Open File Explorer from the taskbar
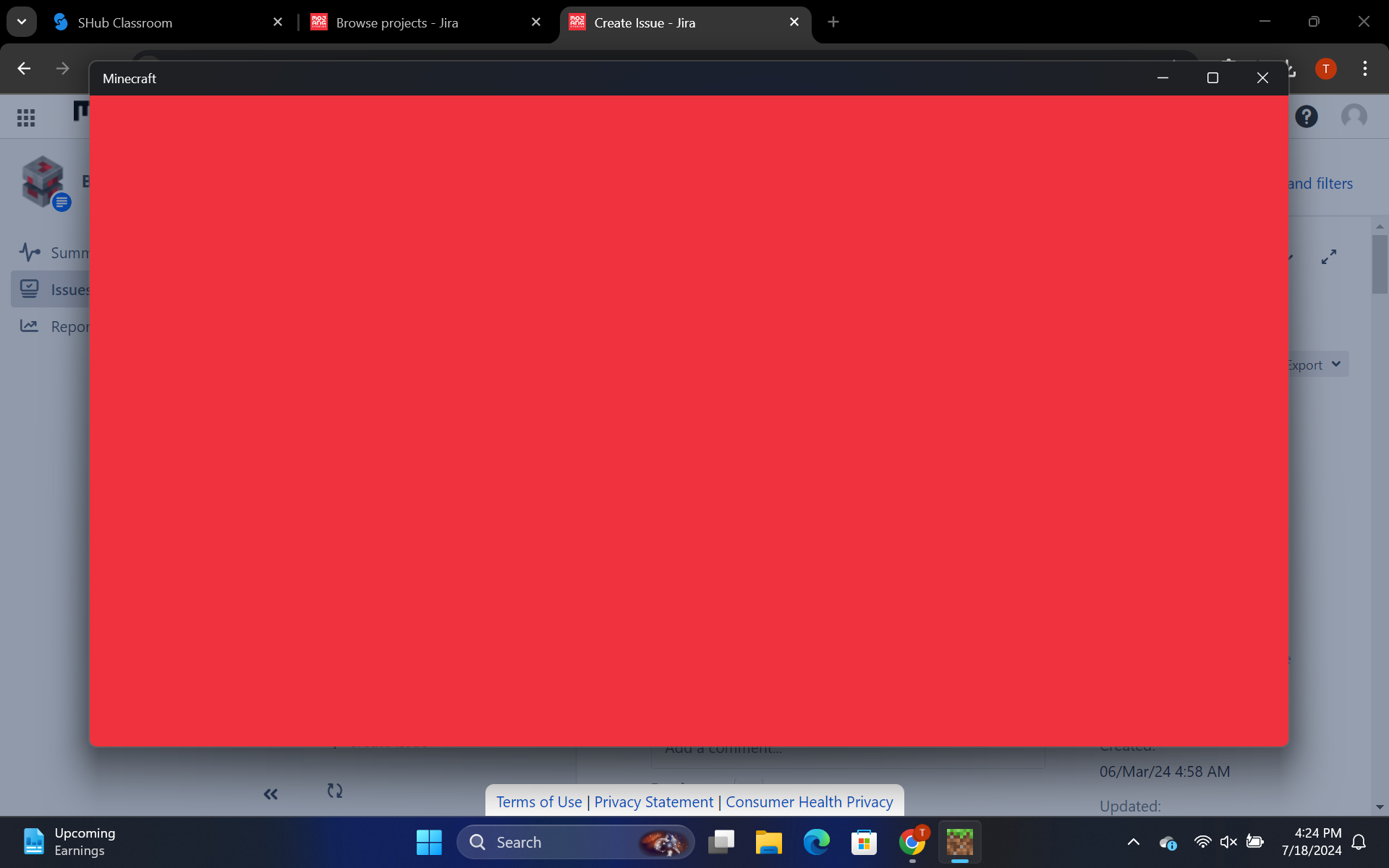Screen dimensions: 1389x868 [768, 842]
